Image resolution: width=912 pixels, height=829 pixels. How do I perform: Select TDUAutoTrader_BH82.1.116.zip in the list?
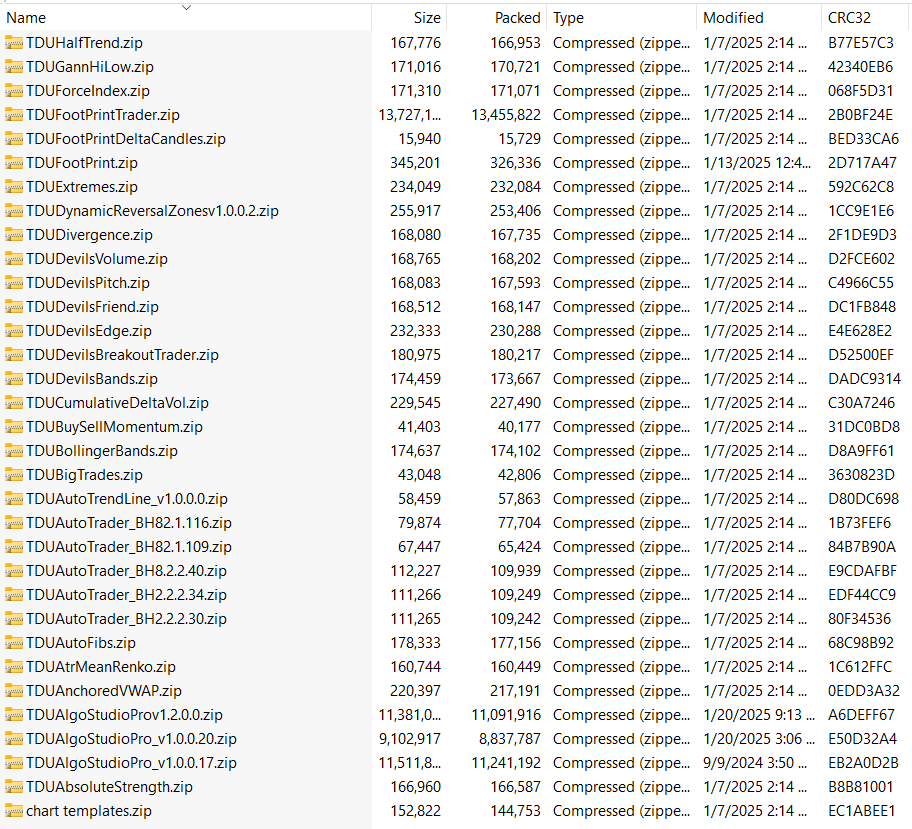[x=128, y=523]
